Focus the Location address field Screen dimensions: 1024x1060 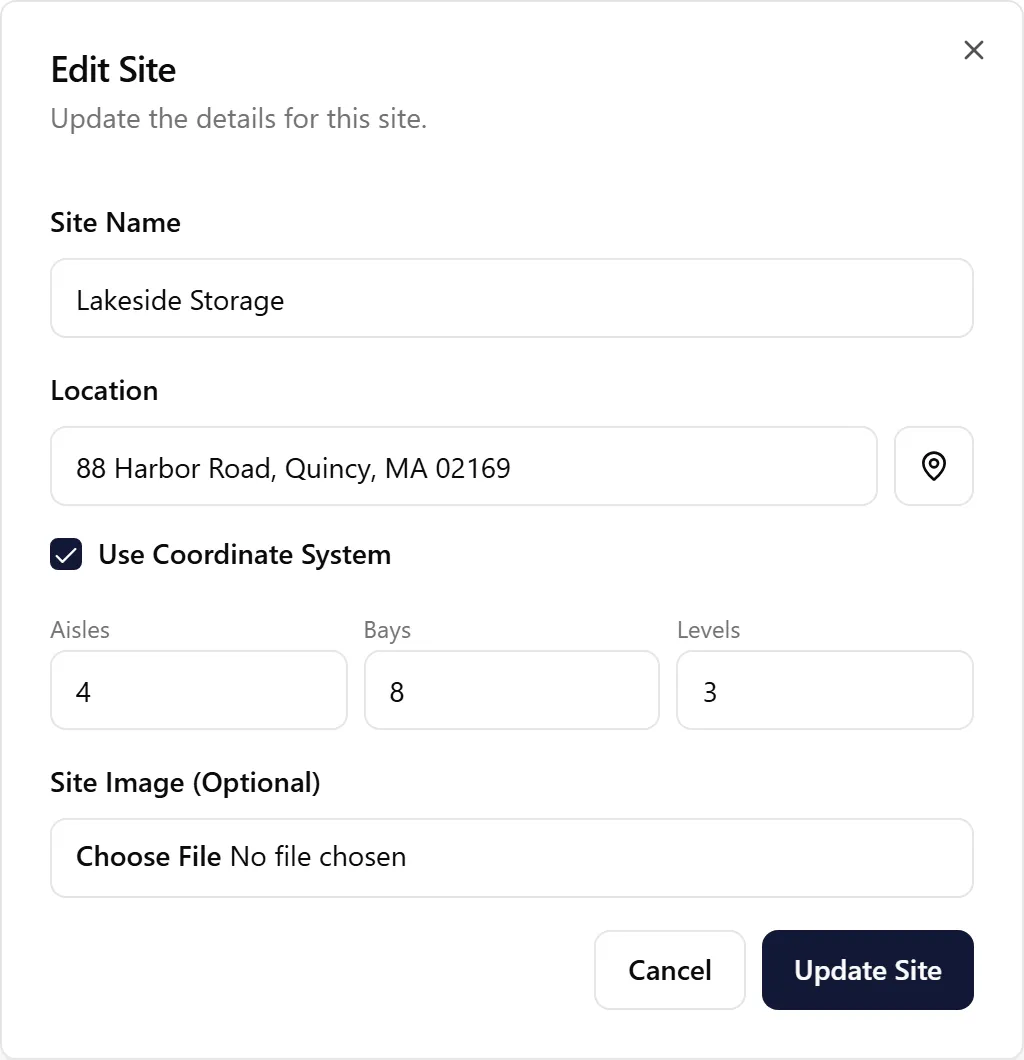click(464, 466)
